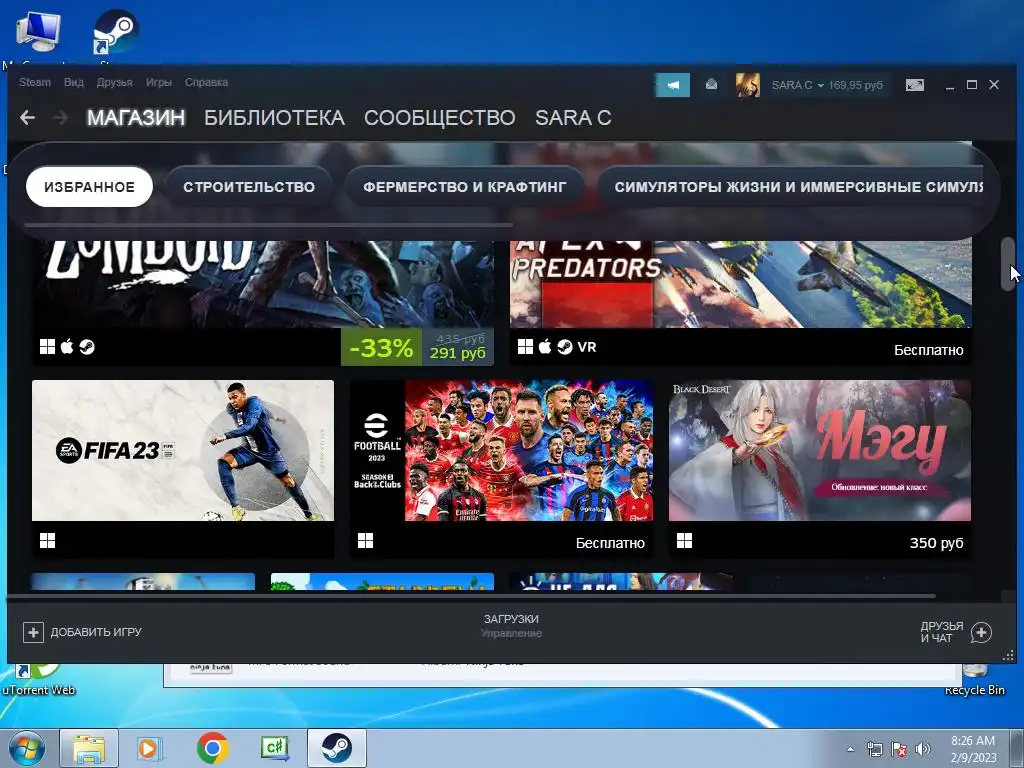Click Бесплатно under eFootball 2023
The width and height of the screenshot is (1024, 768).
(x=610, y=543)
